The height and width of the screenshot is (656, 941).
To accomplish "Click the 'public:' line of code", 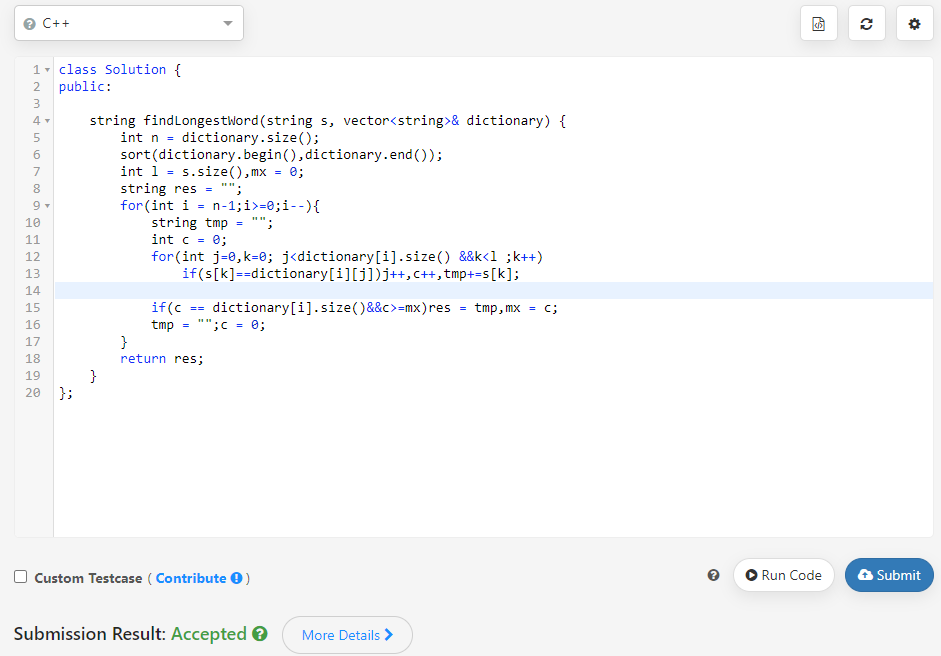I will pos(85,86).
